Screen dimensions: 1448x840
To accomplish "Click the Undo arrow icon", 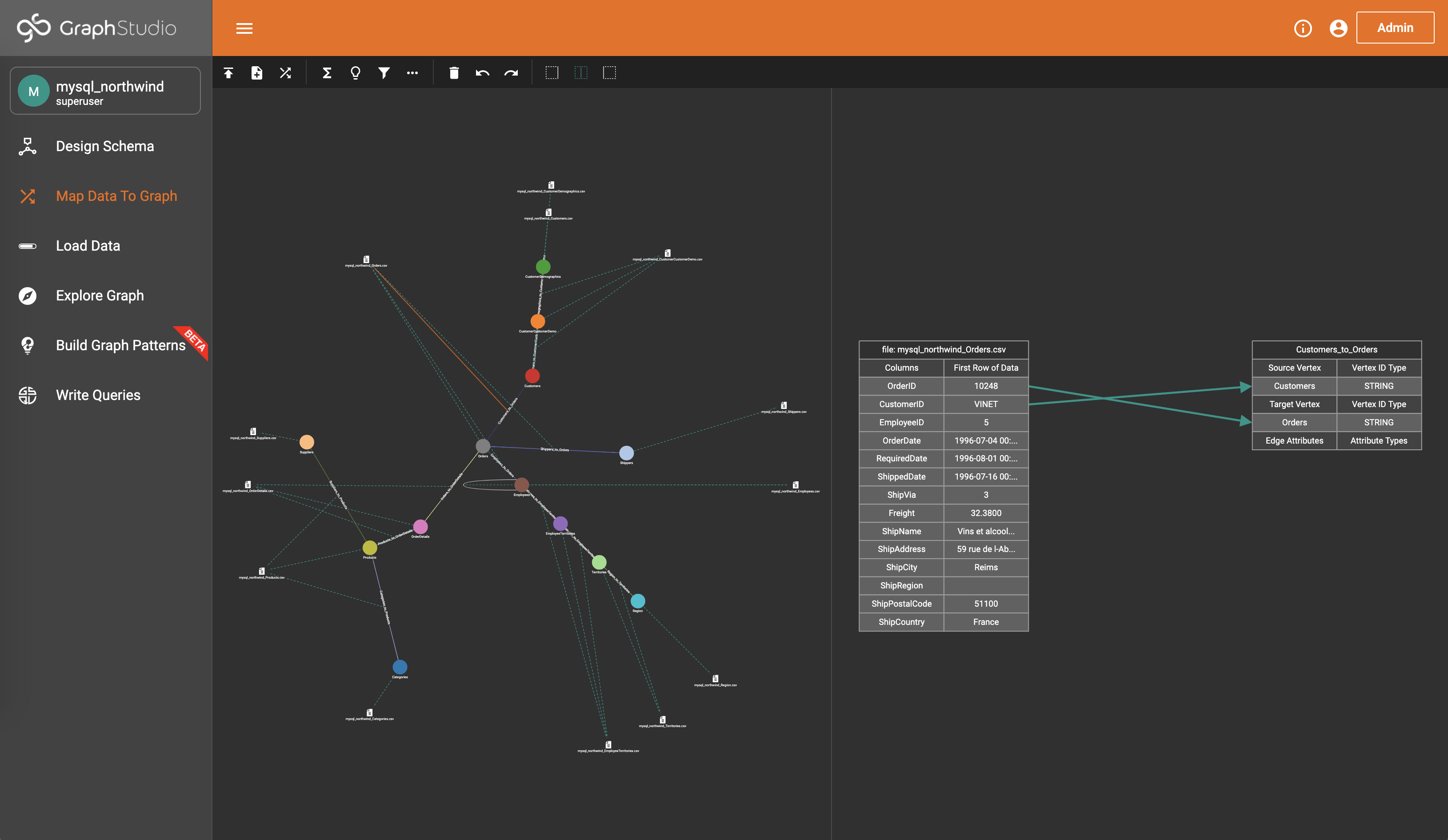I will pyautogui.click(x=483, y=72).
